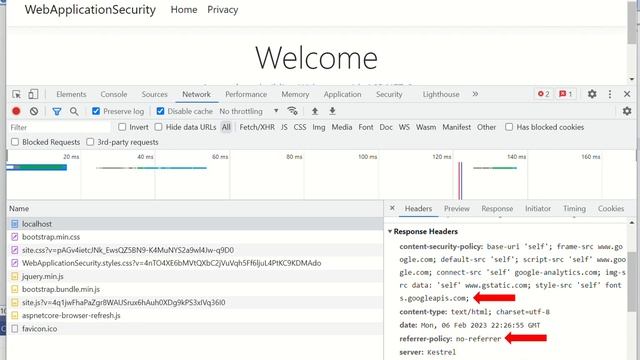Enable Hide data URLs checkbox
Viewport: 640px width, 360px height.
pos(158,127)
